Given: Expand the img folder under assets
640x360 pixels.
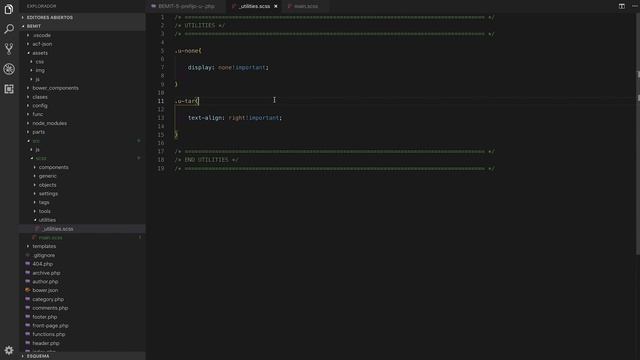Looking at the screenshot, I should (x=40, y=71).
